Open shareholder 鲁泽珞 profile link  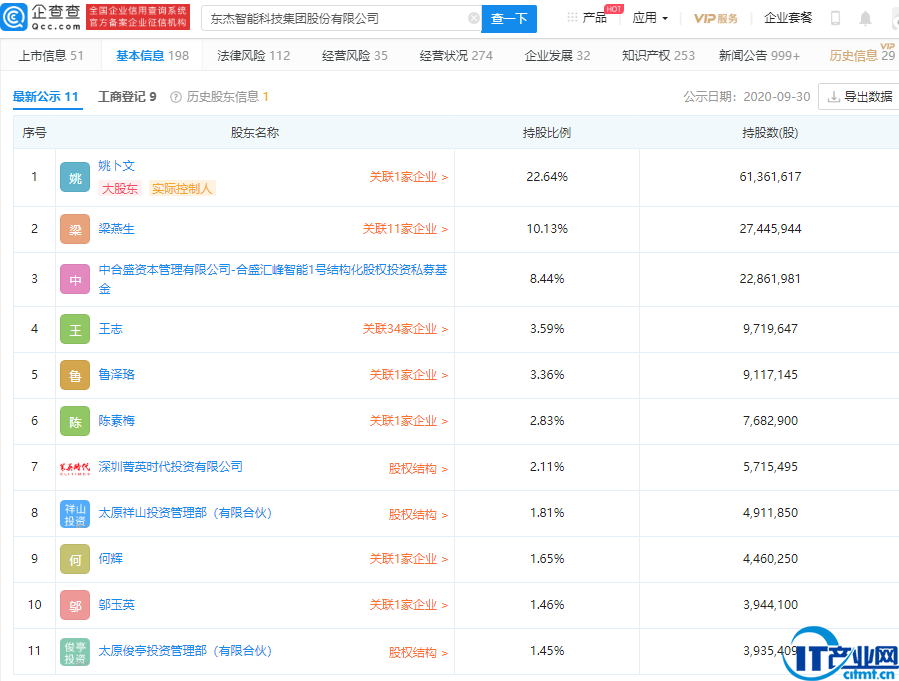pyautogui.click(x=116, y=375)
